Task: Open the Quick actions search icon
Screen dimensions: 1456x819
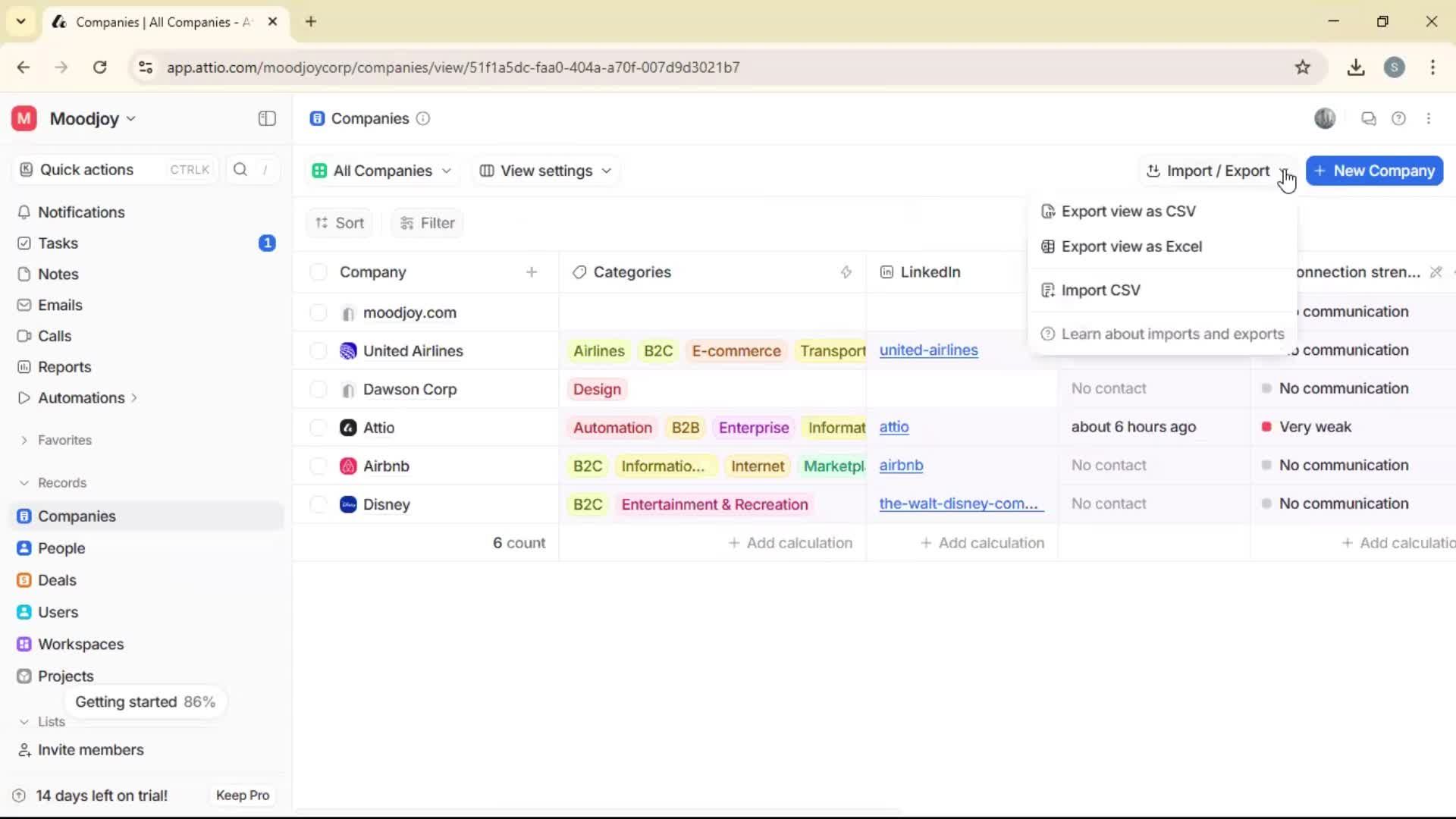Action: (x=240, y=169)
